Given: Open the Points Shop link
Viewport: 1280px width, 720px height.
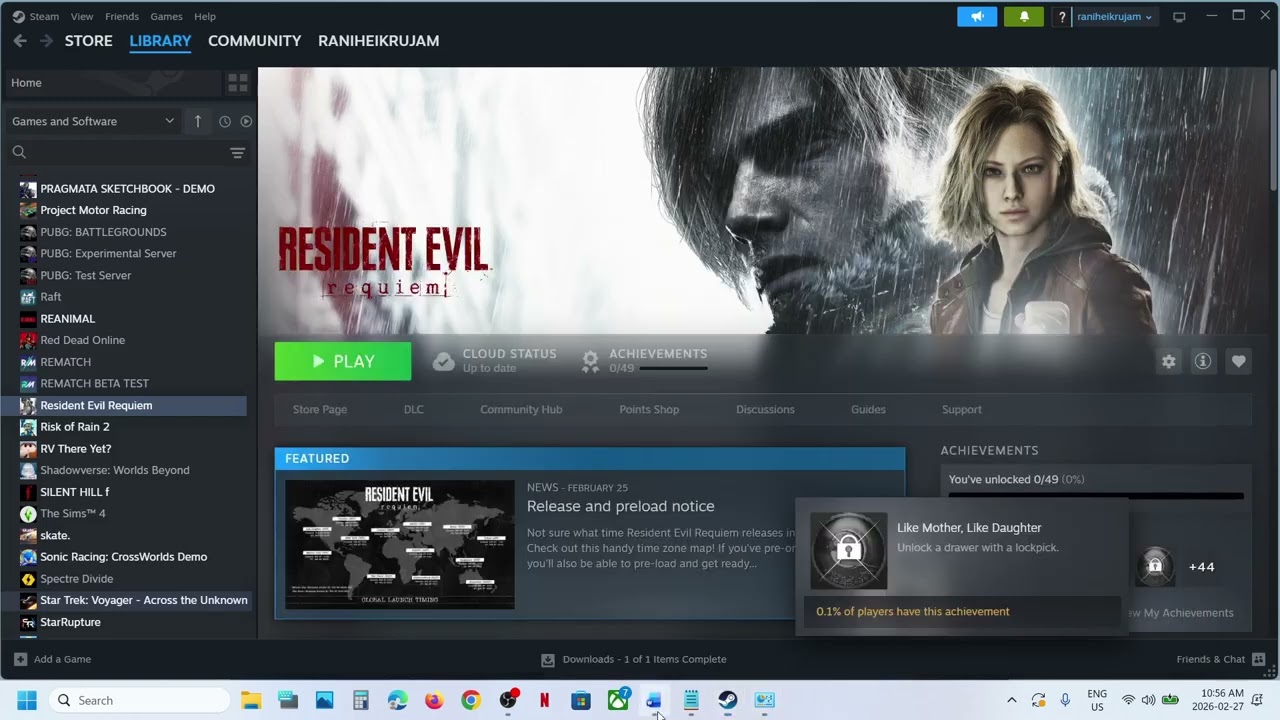Looking at the screenshot, I should coord(649,410).
